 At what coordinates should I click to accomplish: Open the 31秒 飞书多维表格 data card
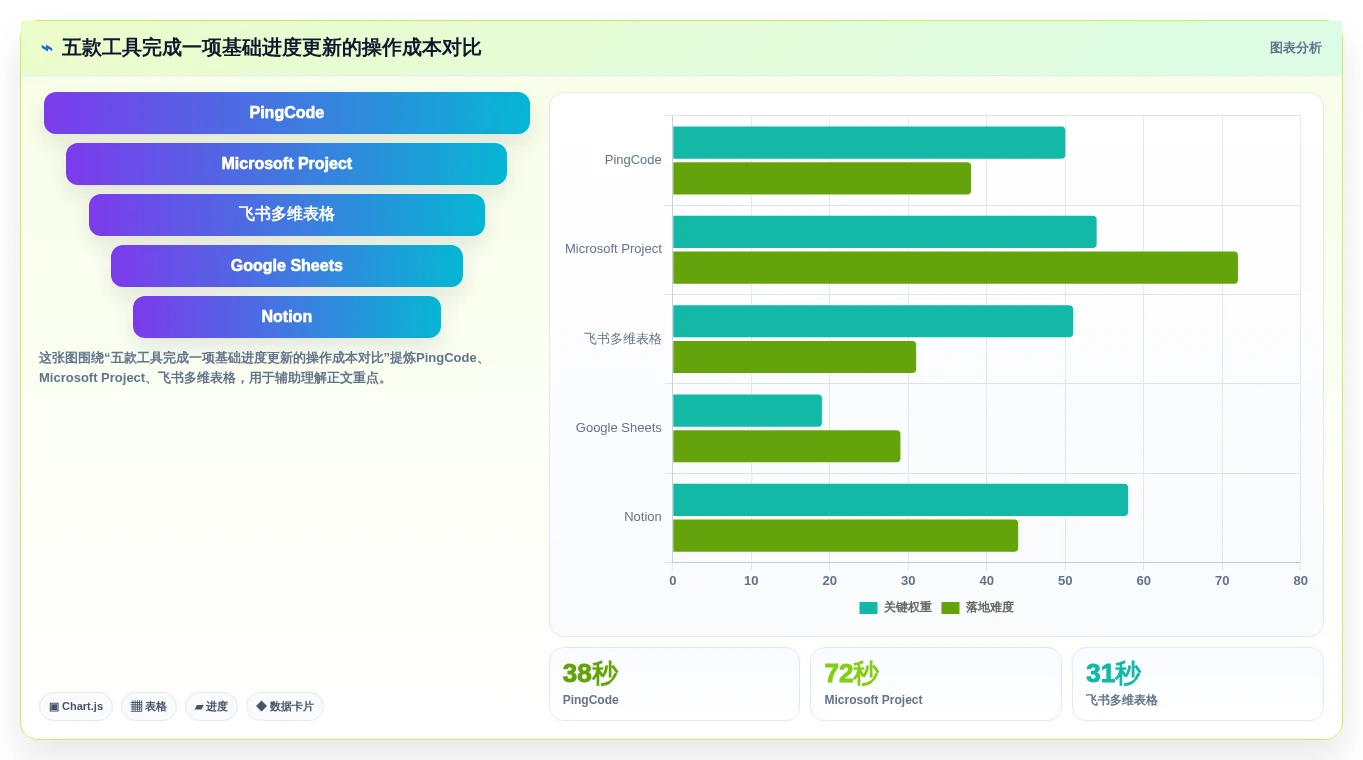(1198, 684)
